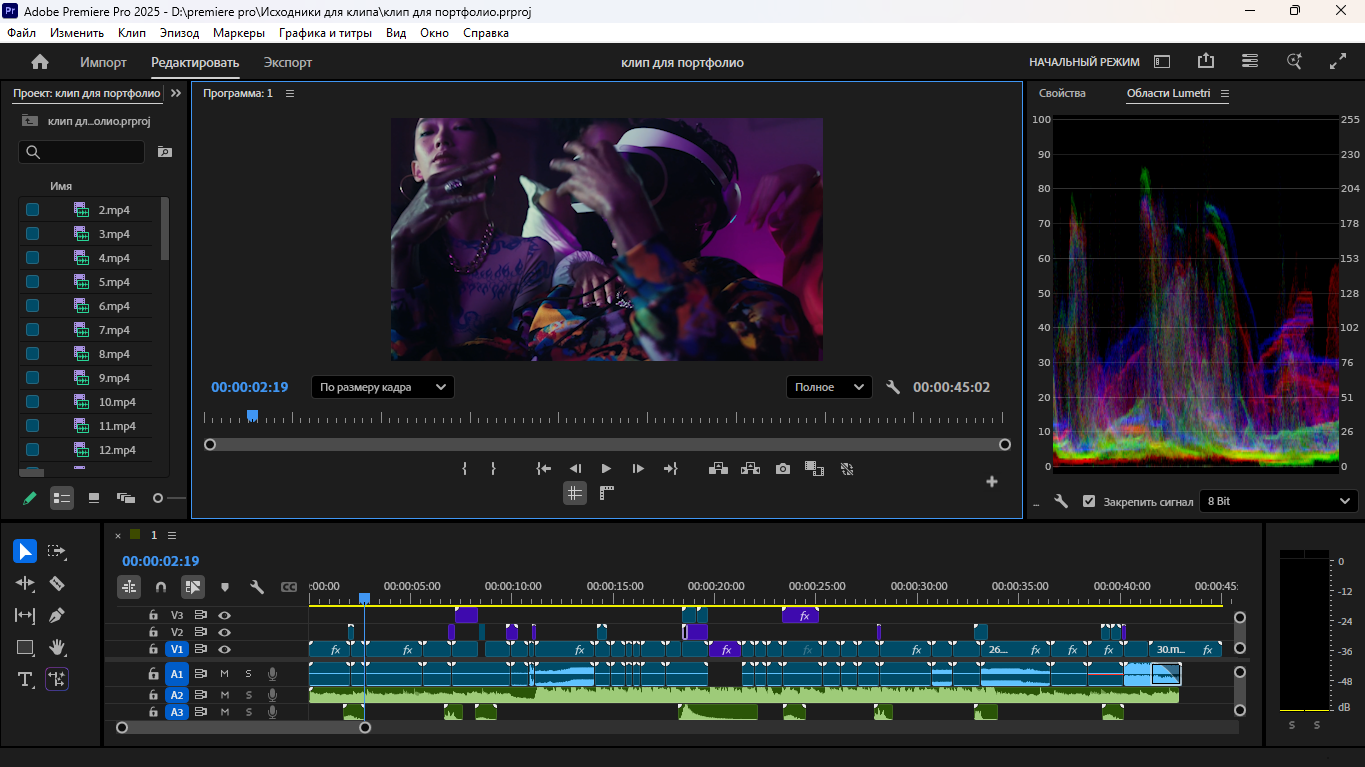This screenshot has height=767, width=1365.
Task: Switch to the Свойства panel tab
Action: [1062, 93]
